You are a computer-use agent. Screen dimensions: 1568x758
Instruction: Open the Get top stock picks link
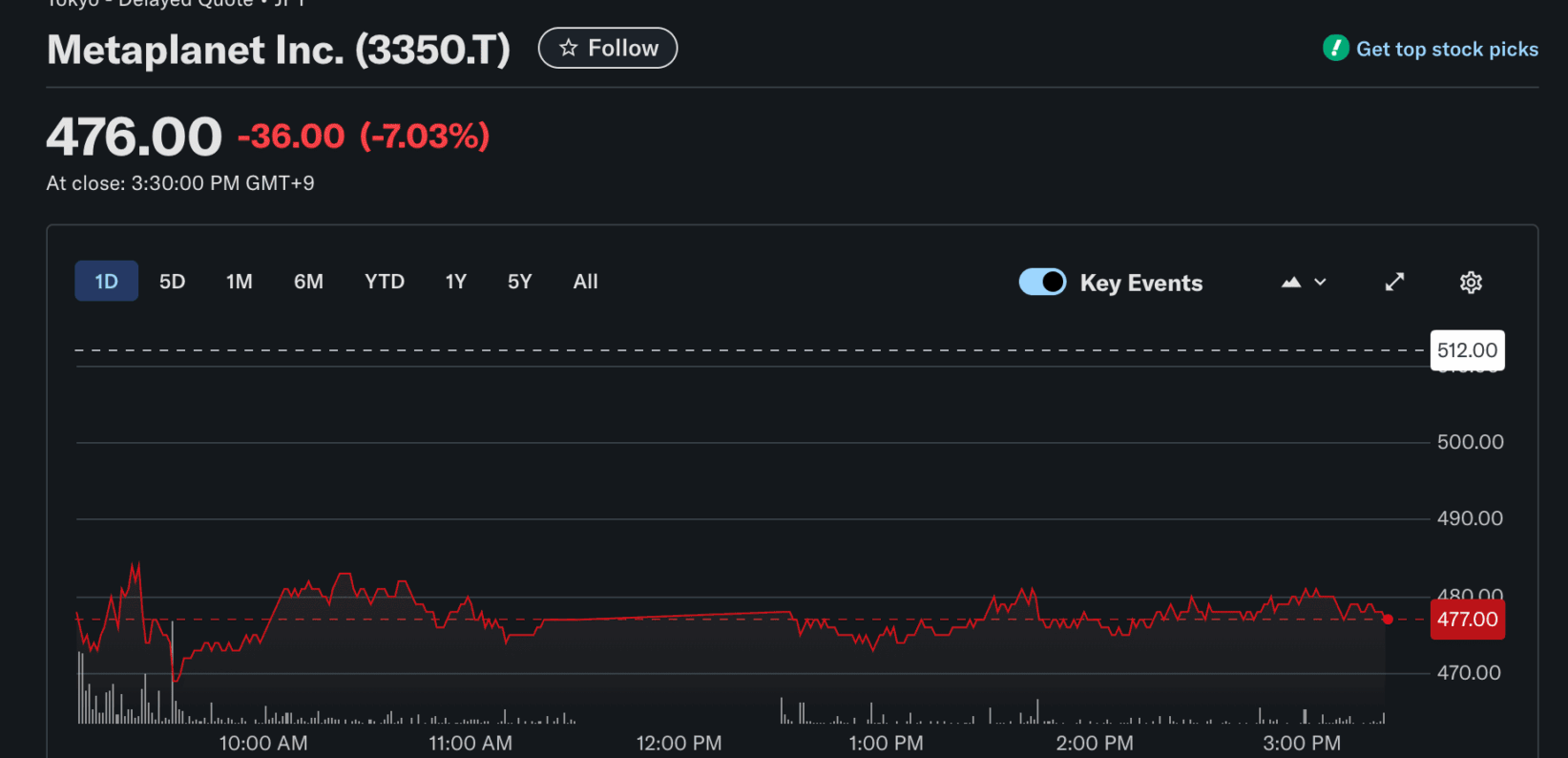pos(1446,49)
